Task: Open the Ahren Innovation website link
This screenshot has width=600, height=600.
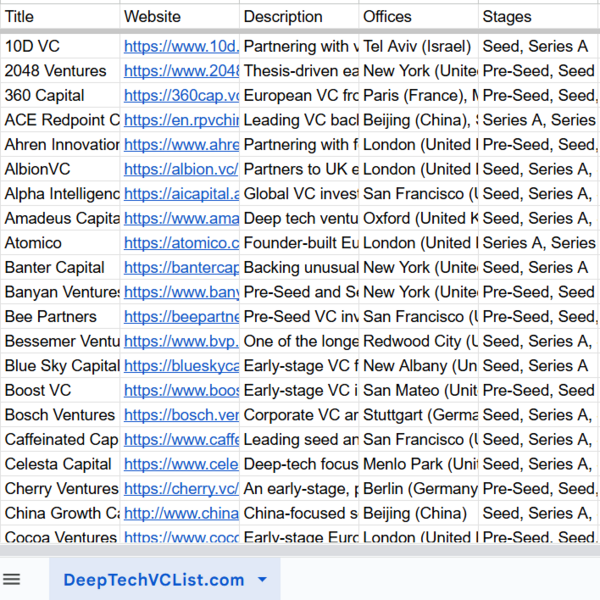Action: [x=181, y=144]
